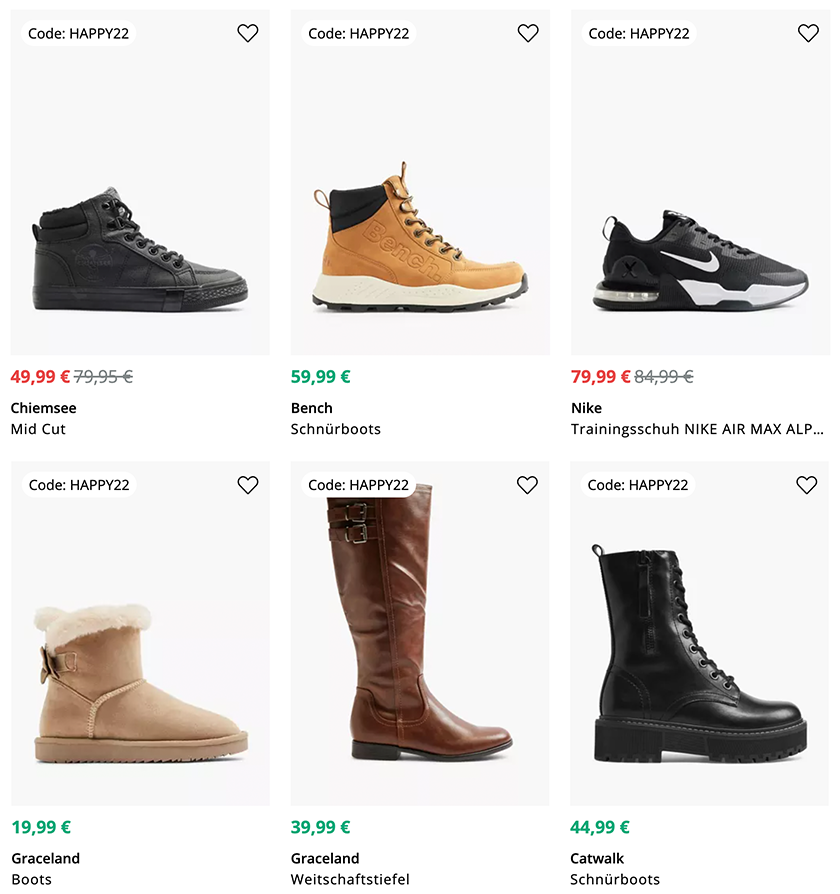Wishlist the Graceland Weitschaftstiefel brown boot
Image resolution: width=840 pixels, height=894 pixels.
pyautogui.click(x=527, y=485)
